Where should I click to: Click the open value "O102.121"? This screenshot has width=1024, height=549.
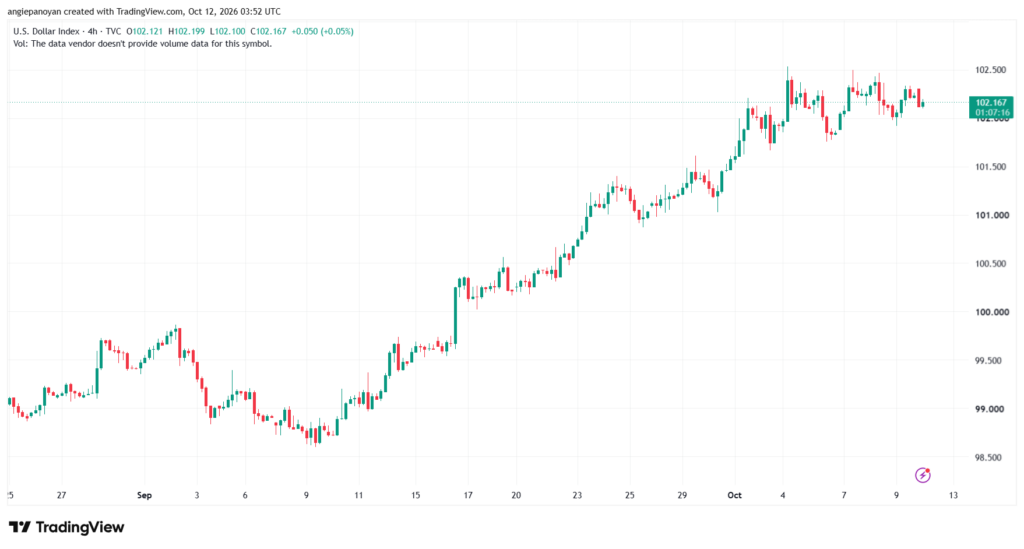[x=144, y=31]
